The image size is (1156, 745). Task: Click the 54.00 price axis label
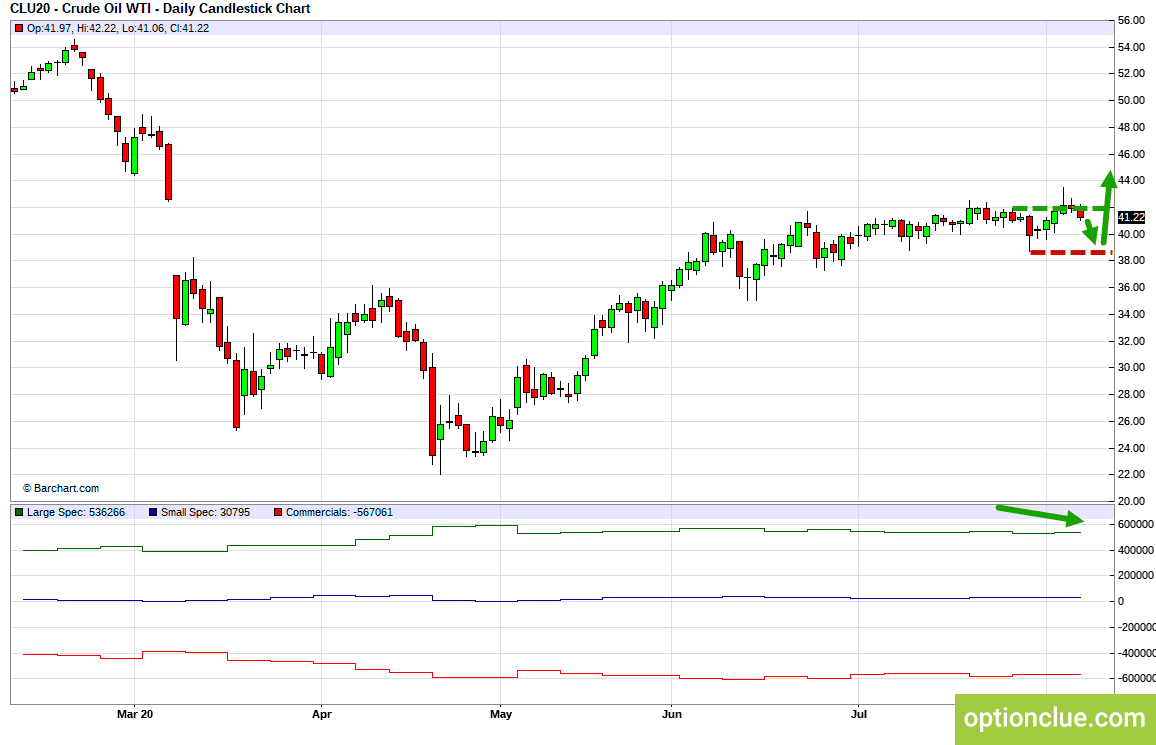point(1131,47)
